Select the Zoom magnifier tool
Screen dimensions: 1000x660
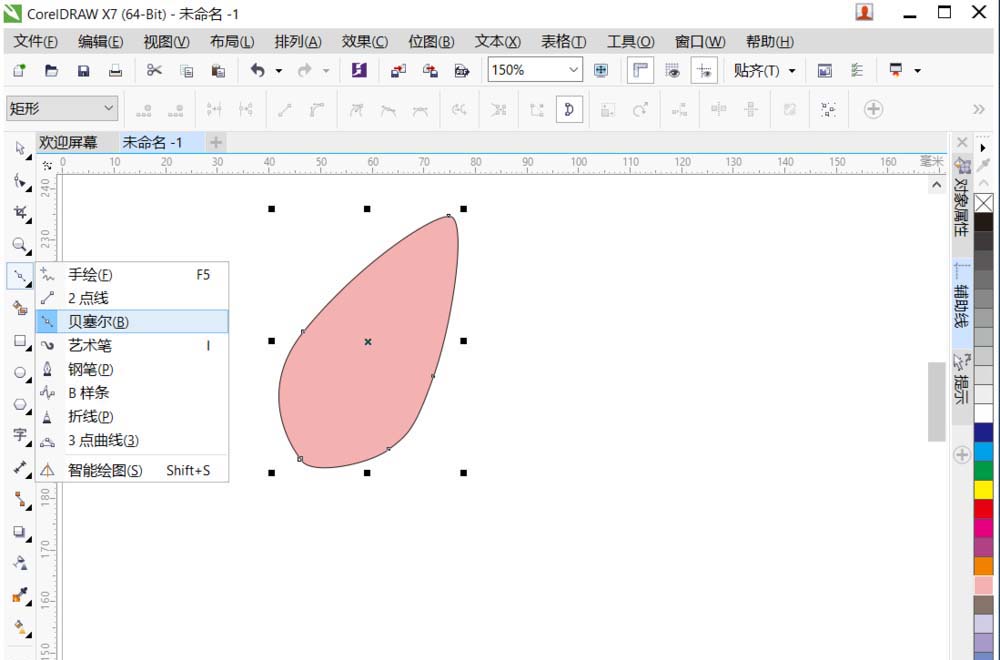(x=20, y=245)
